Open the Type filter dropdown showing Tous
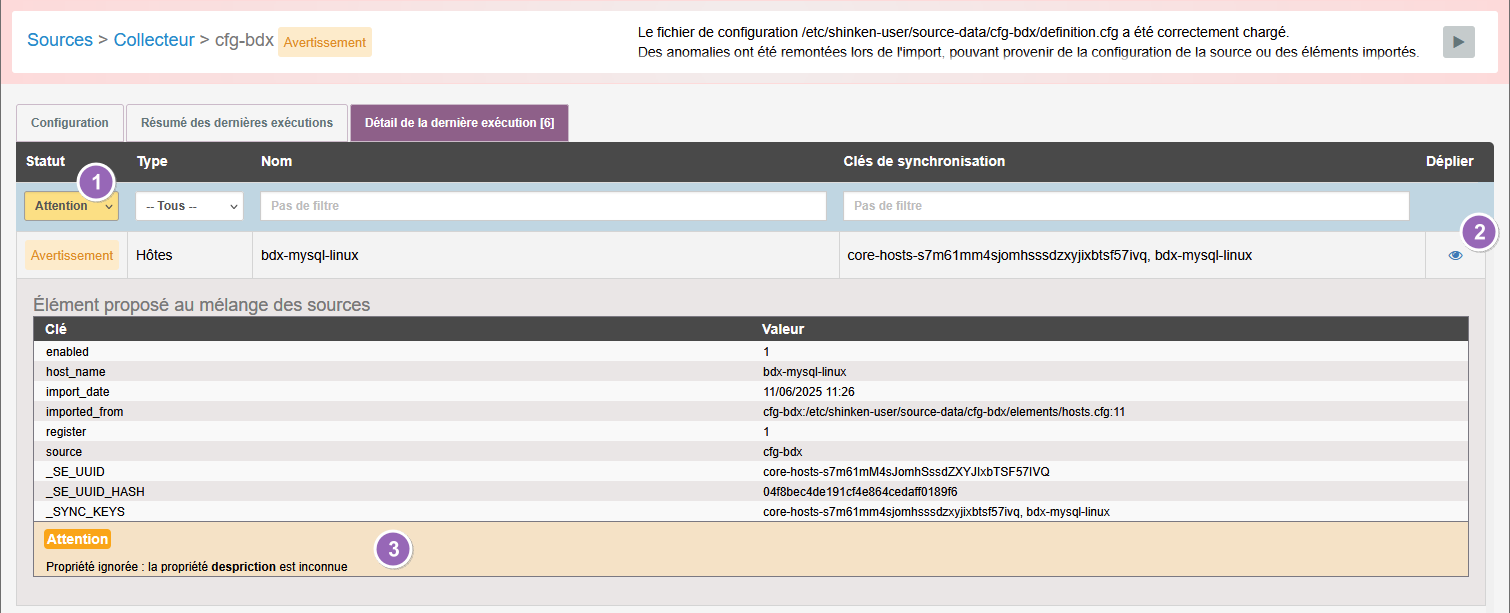The image size is (1510, 613). (x=189, y=206)
